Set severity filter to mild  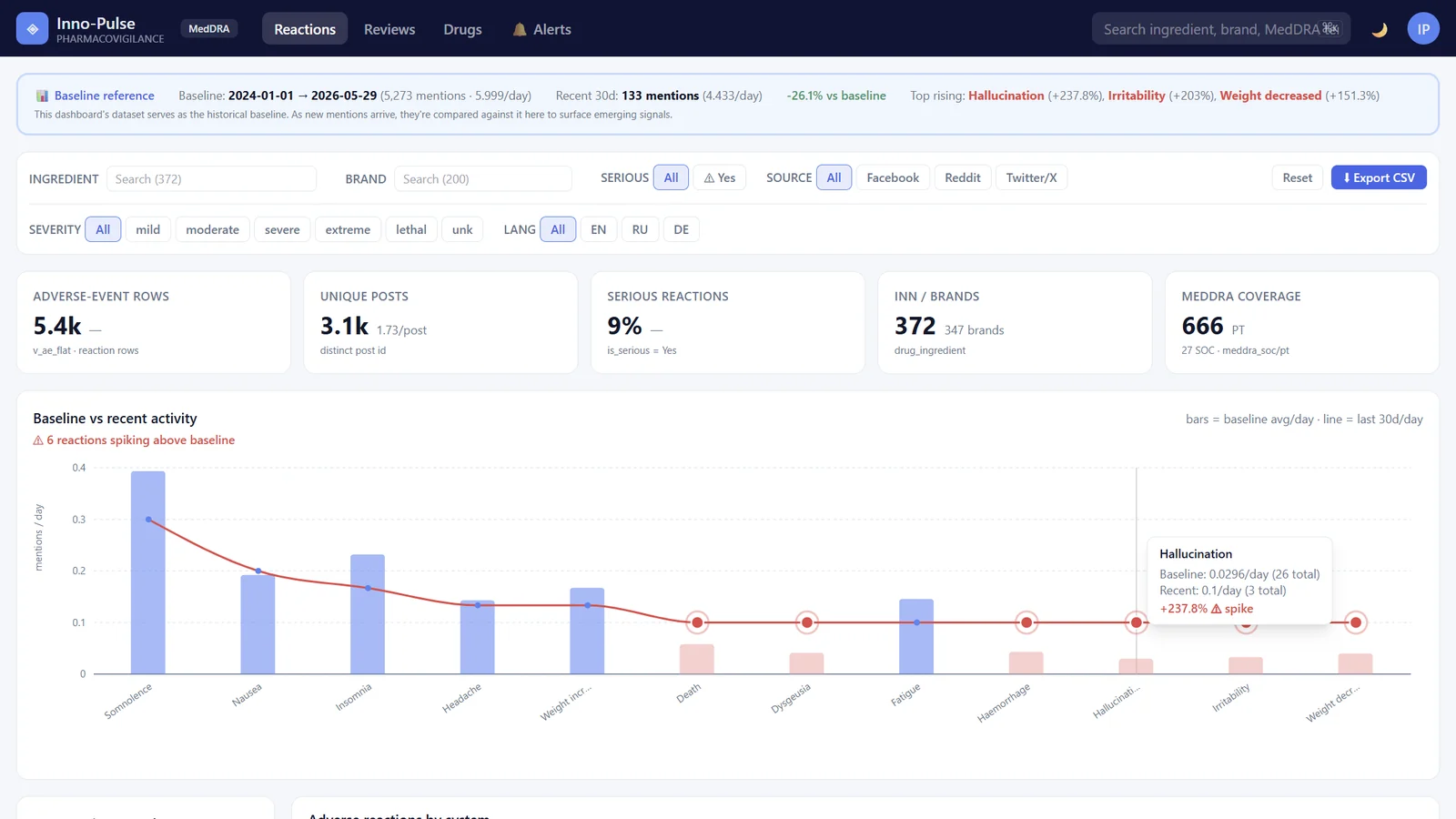point(148,229)
